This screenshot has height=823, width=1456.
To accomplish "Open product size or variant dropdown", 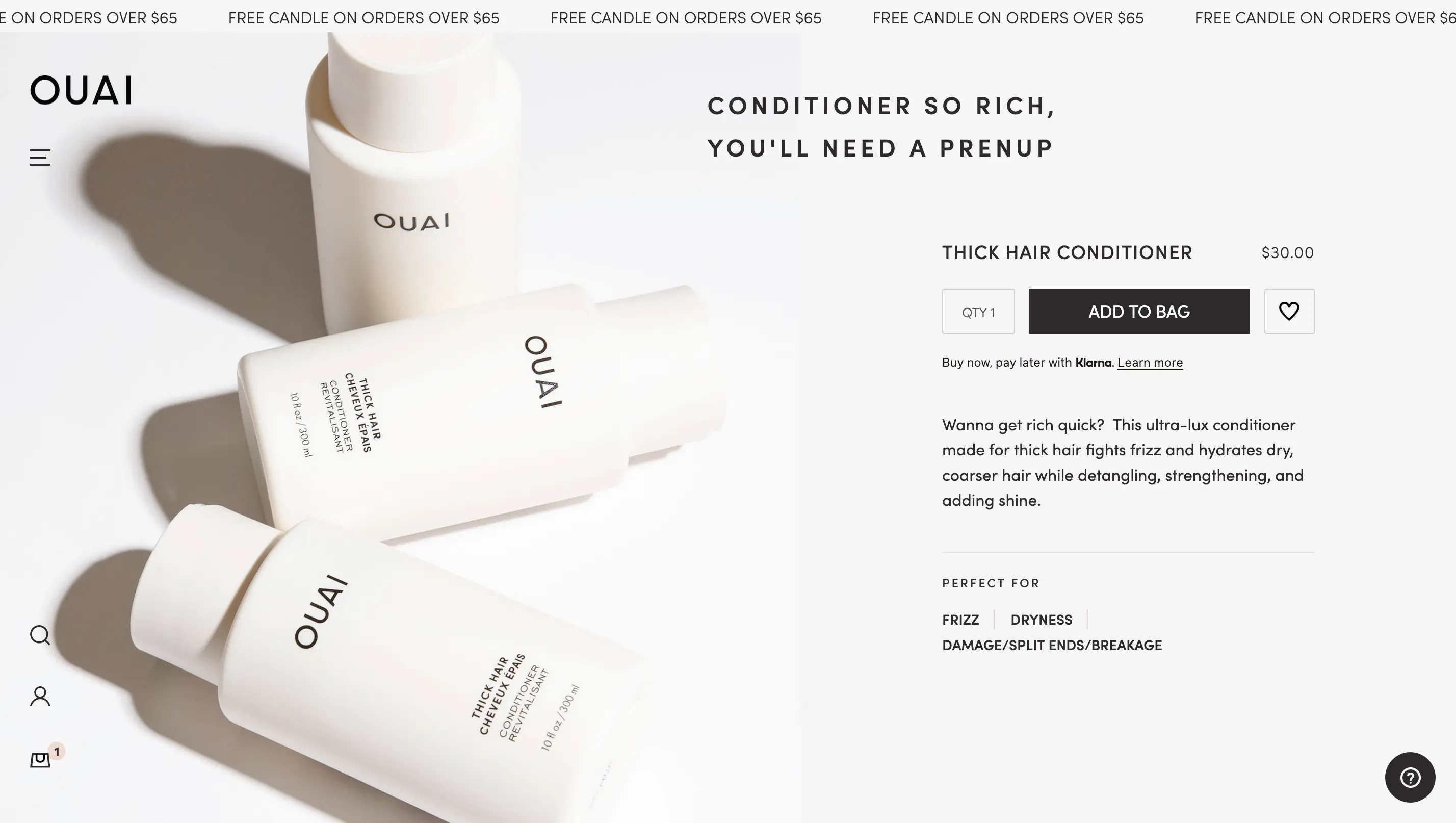I will click(x=978, y=311).
